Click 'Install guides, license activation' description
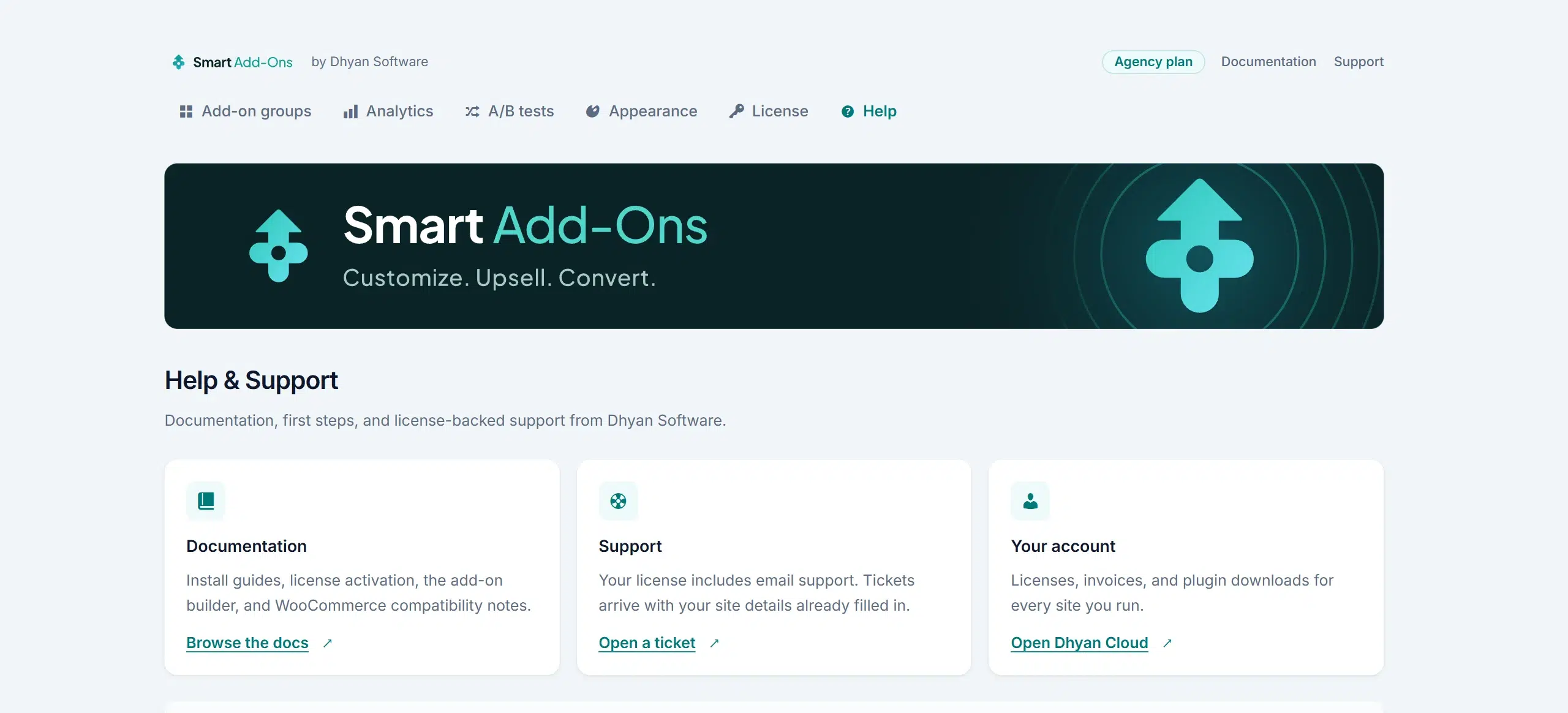Viewport: 1568px width, 713px height. (358, 593)
